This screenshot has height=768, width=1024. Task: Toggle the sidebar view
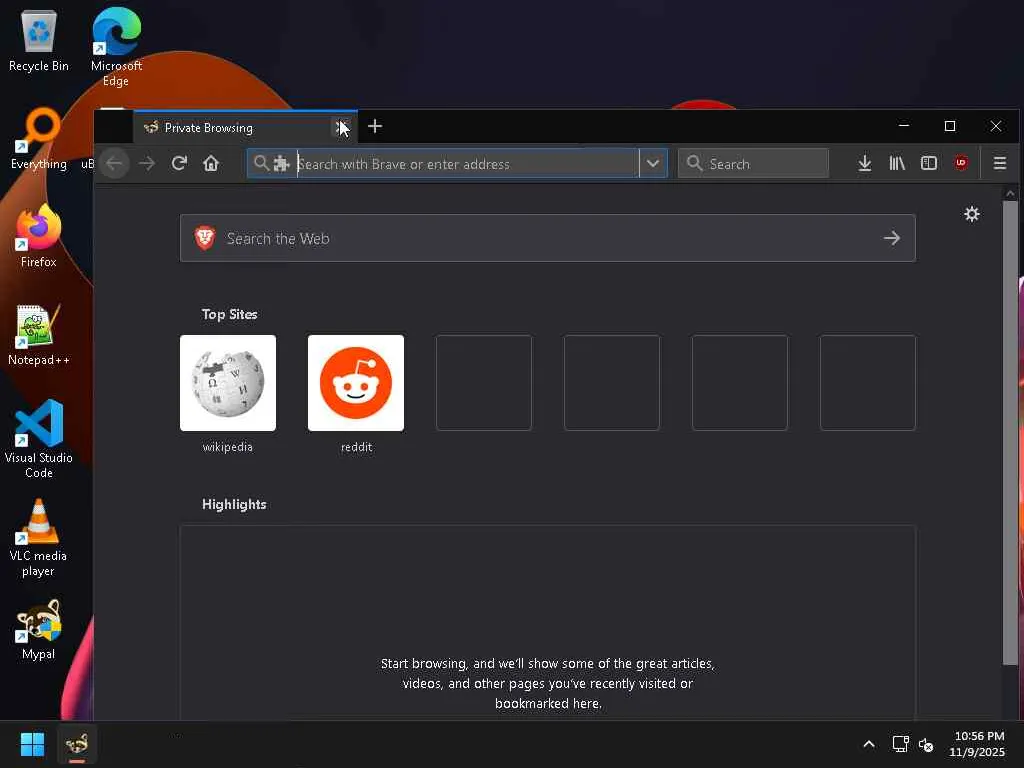pyautogui.click(x=929, y=163)
